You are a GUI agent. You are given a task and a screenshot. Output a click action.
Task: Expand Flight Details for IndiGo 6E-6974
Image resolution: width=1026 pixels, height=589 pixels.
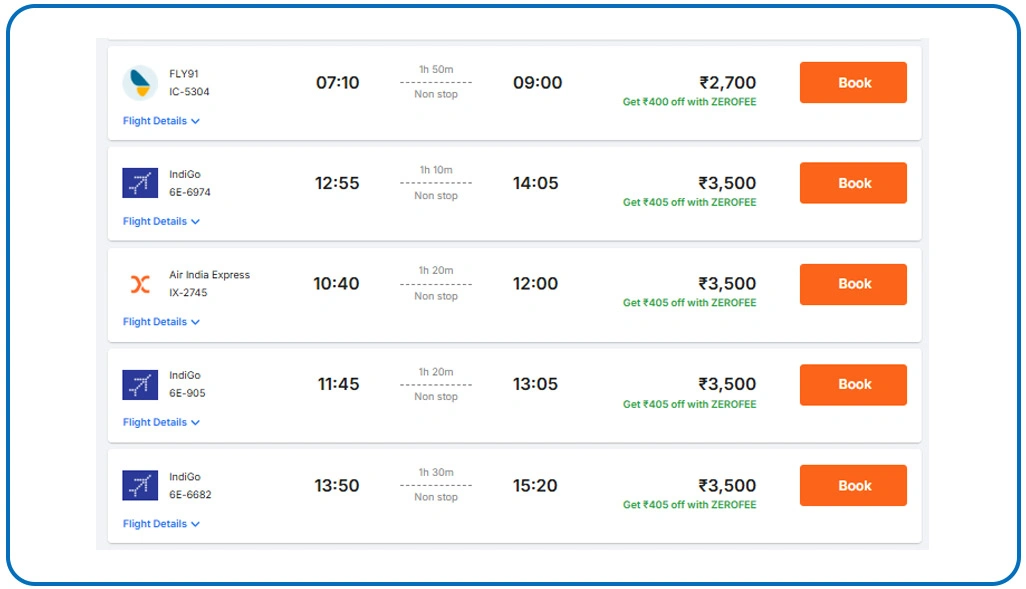(x=161, y=221)
